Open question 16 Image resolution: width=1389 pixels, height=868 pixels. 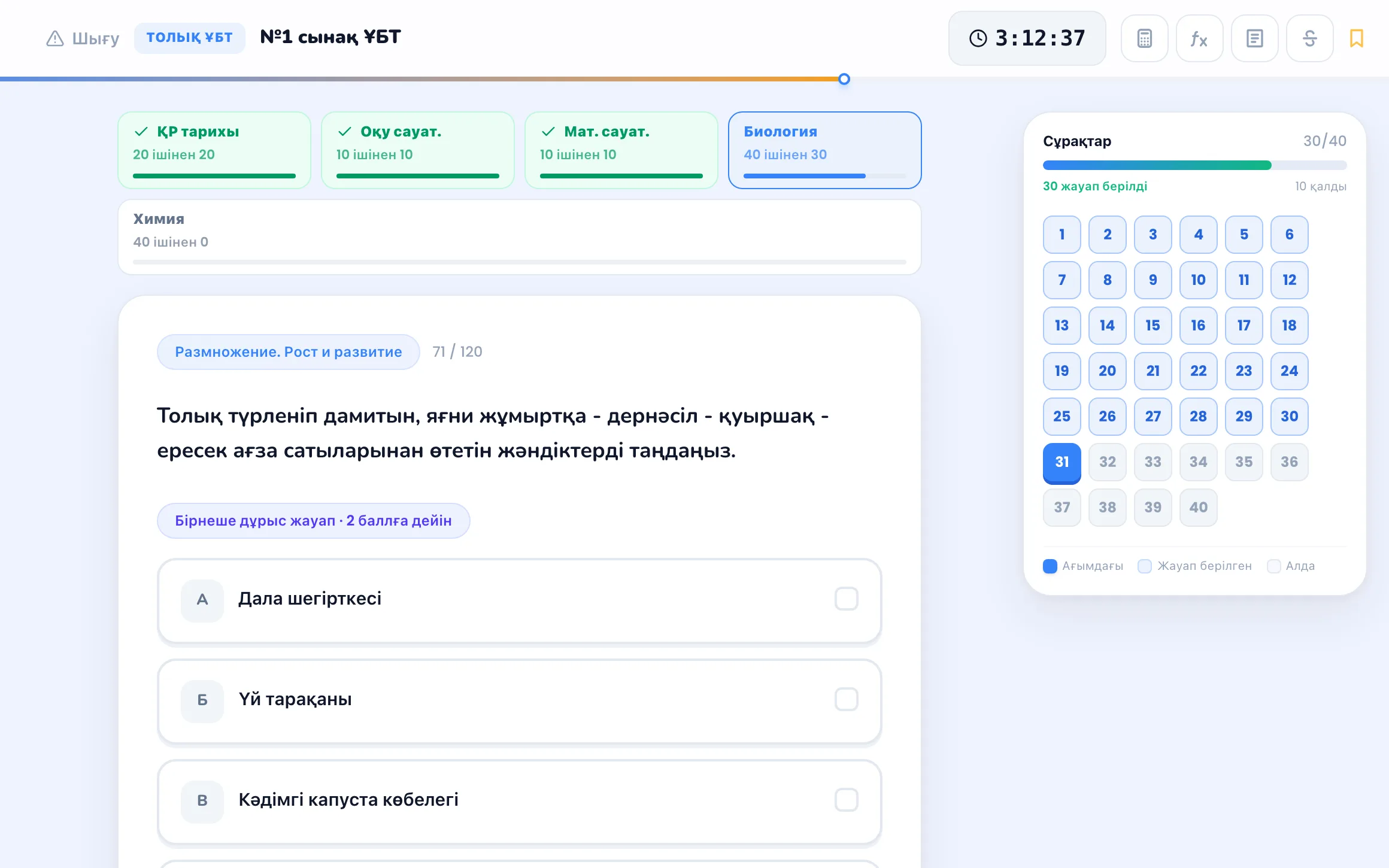click(x=1198, y=326)
